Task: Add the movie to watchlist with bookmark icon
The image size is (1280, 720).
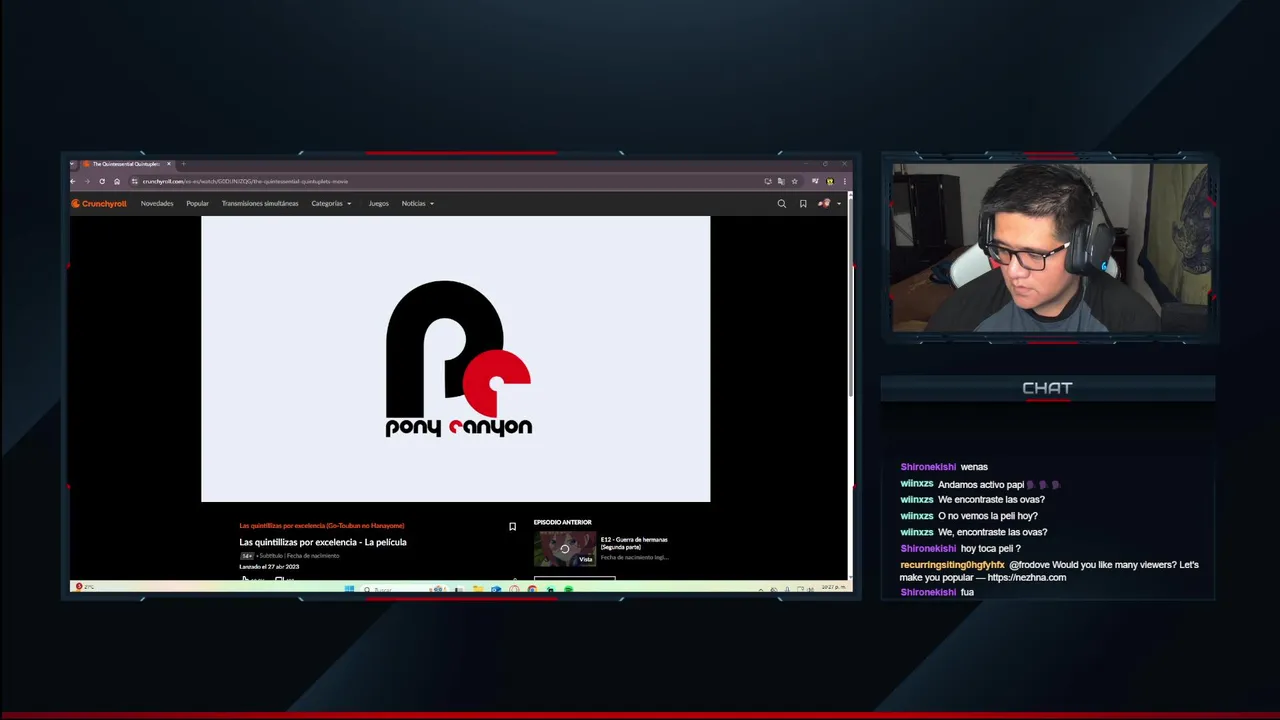Action: coord(512,526)
